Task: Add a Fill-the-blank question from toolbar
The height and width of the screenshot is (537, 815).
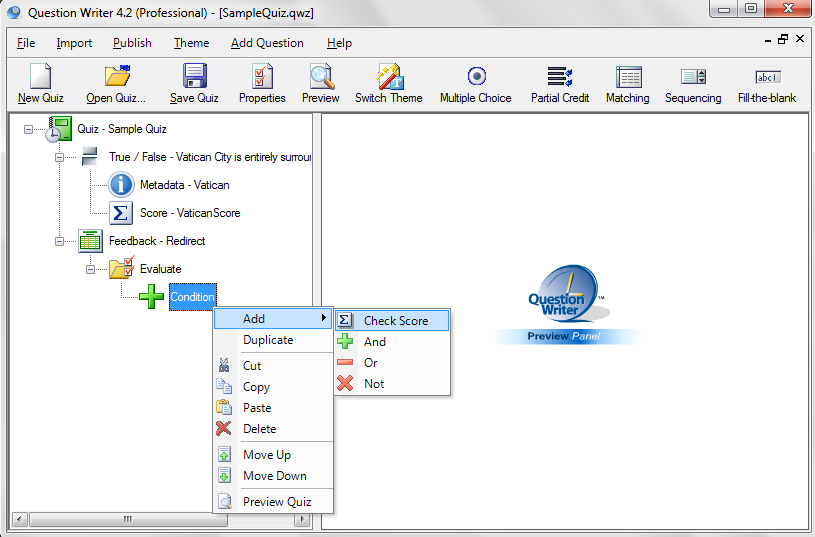Action: [x=768, y=77]
